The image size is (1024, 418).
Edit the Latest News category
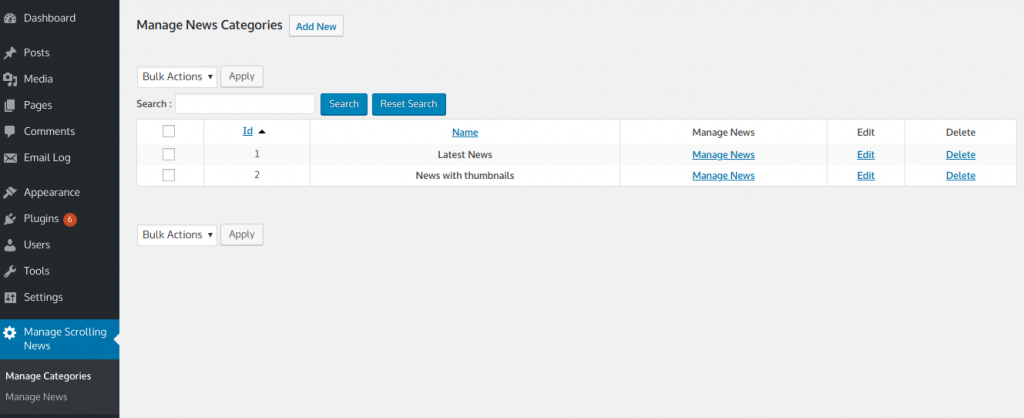click(866, 155)
